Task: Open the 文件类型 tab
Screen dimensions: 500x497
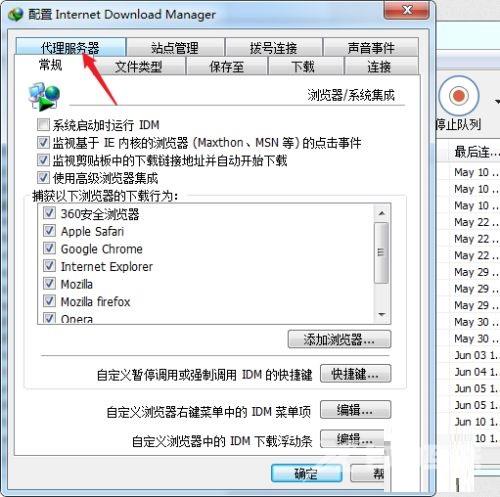Action: (139, 66)
